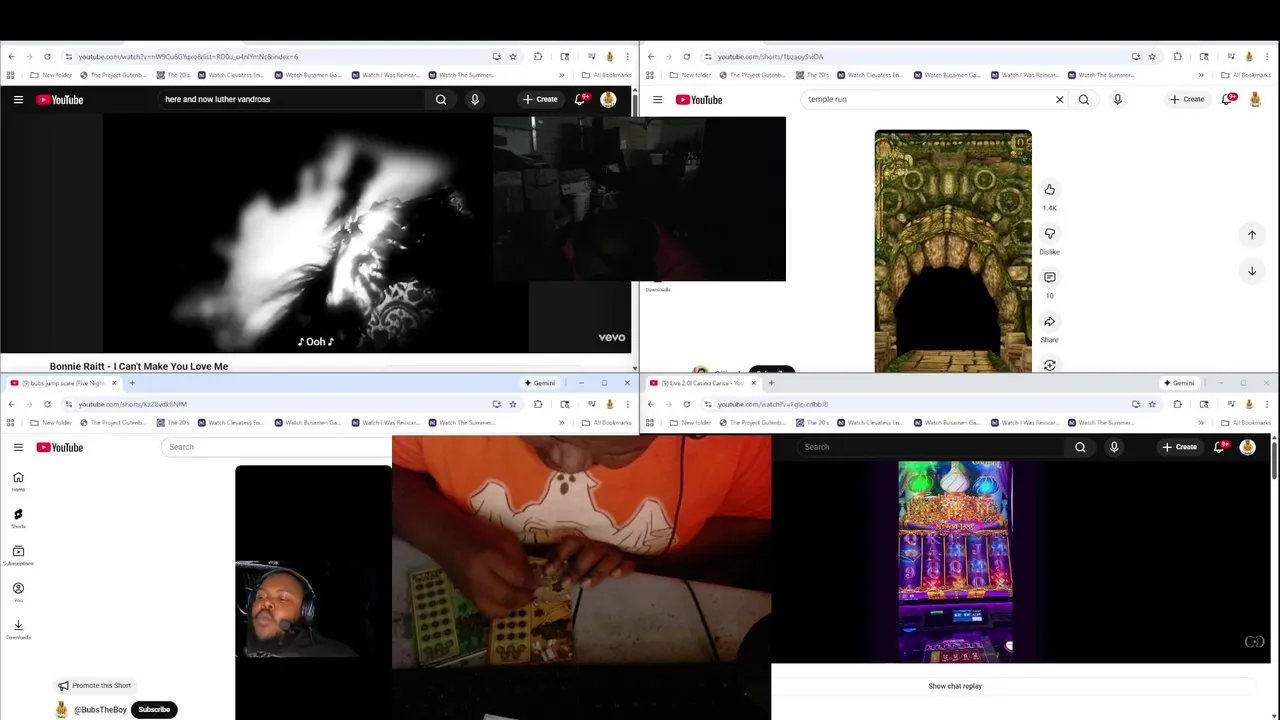Screen dimensions: 1280x720
Task: Expand the bookmarks overflow chevron in the Casino Carlsa window
Action: coord(1201,423)
